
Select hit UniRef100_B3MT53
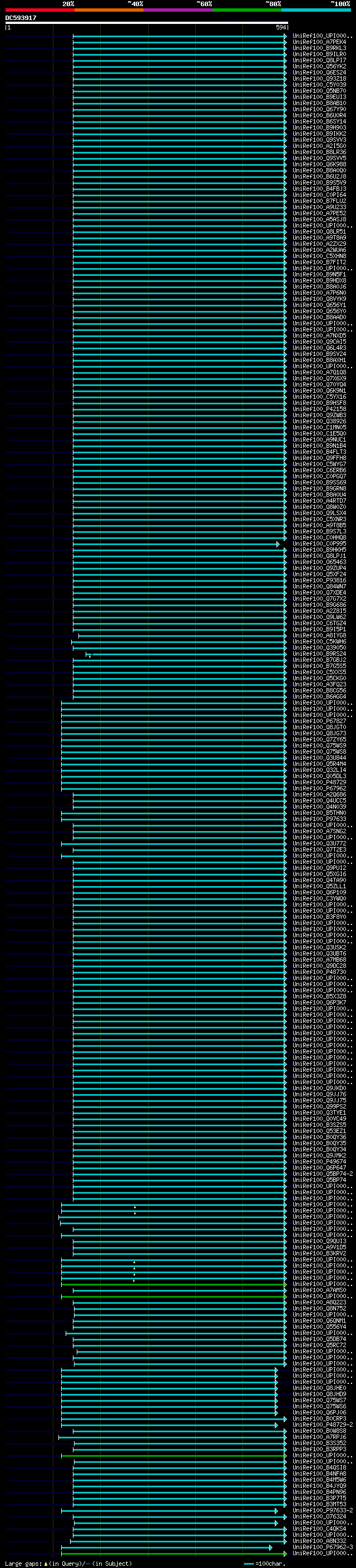pos(319,1504)
